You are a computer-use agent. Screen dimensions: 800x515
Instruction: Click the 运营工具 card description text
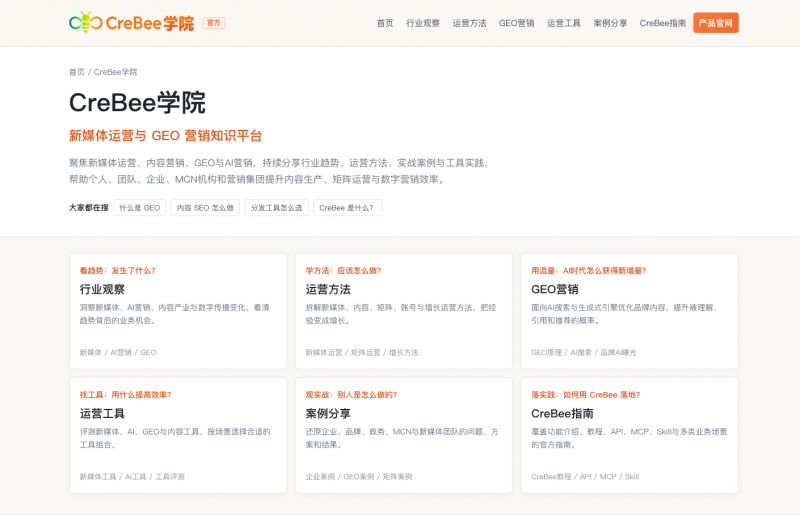[x=175, y=438]
